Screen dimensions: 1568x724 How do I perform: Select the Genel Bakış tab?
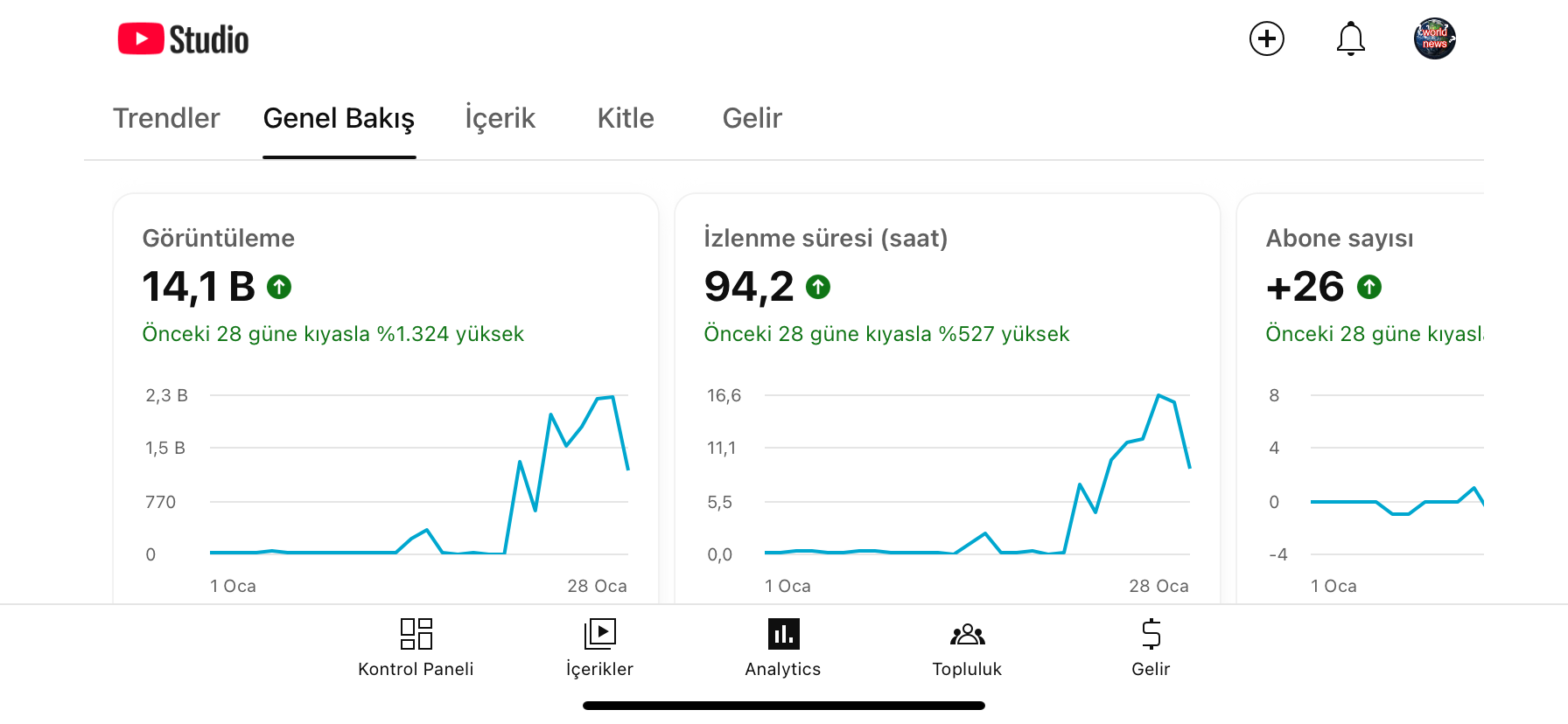coord(339,119)
